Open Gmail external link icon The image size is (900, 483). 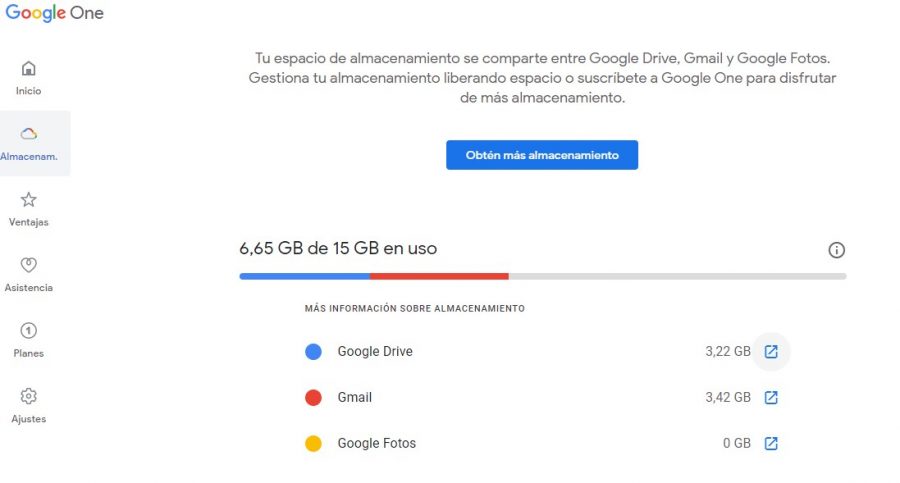[x=771, y=398]
